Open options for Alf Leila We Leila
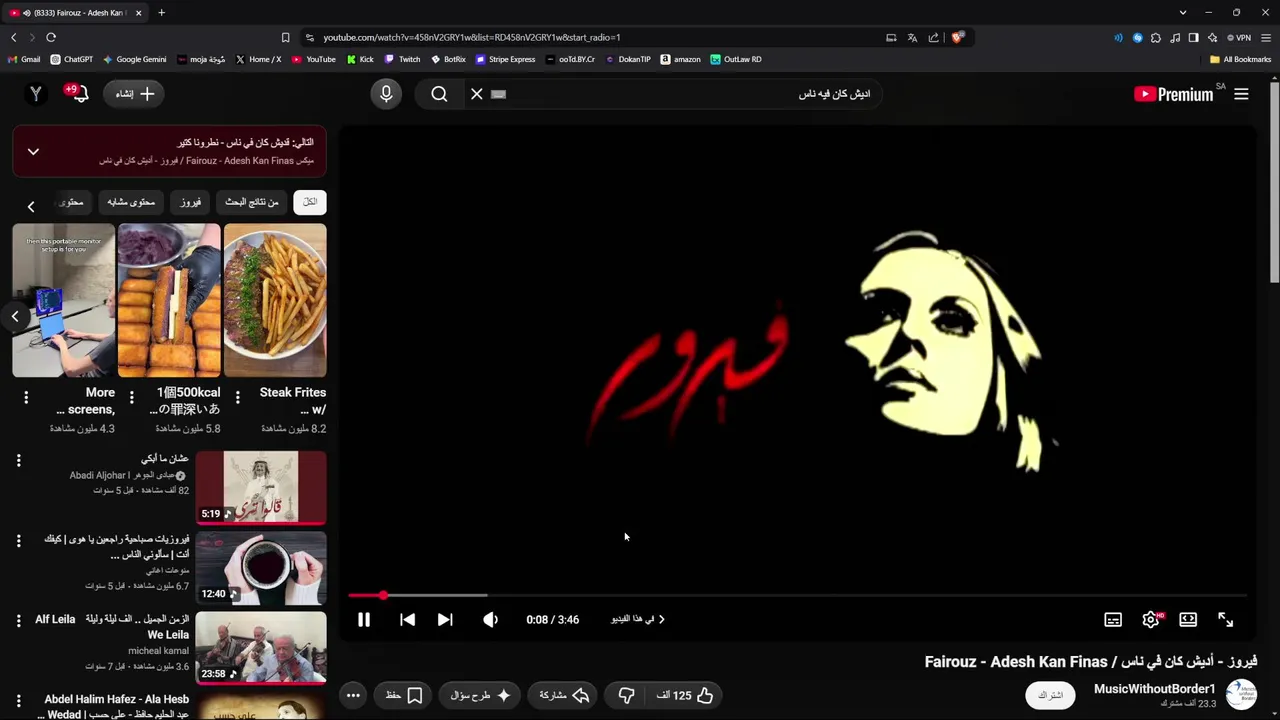Viewport: 1280px width, 720px height. tap(18, 620)
